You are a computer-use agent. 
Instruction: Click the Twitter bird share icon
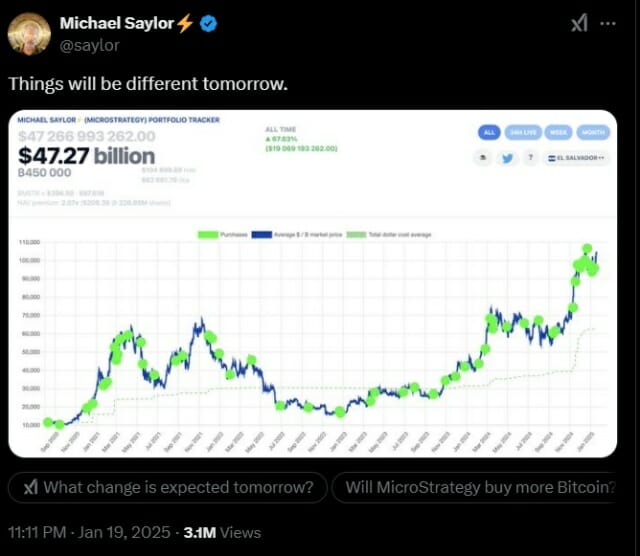tap(507, 158)
